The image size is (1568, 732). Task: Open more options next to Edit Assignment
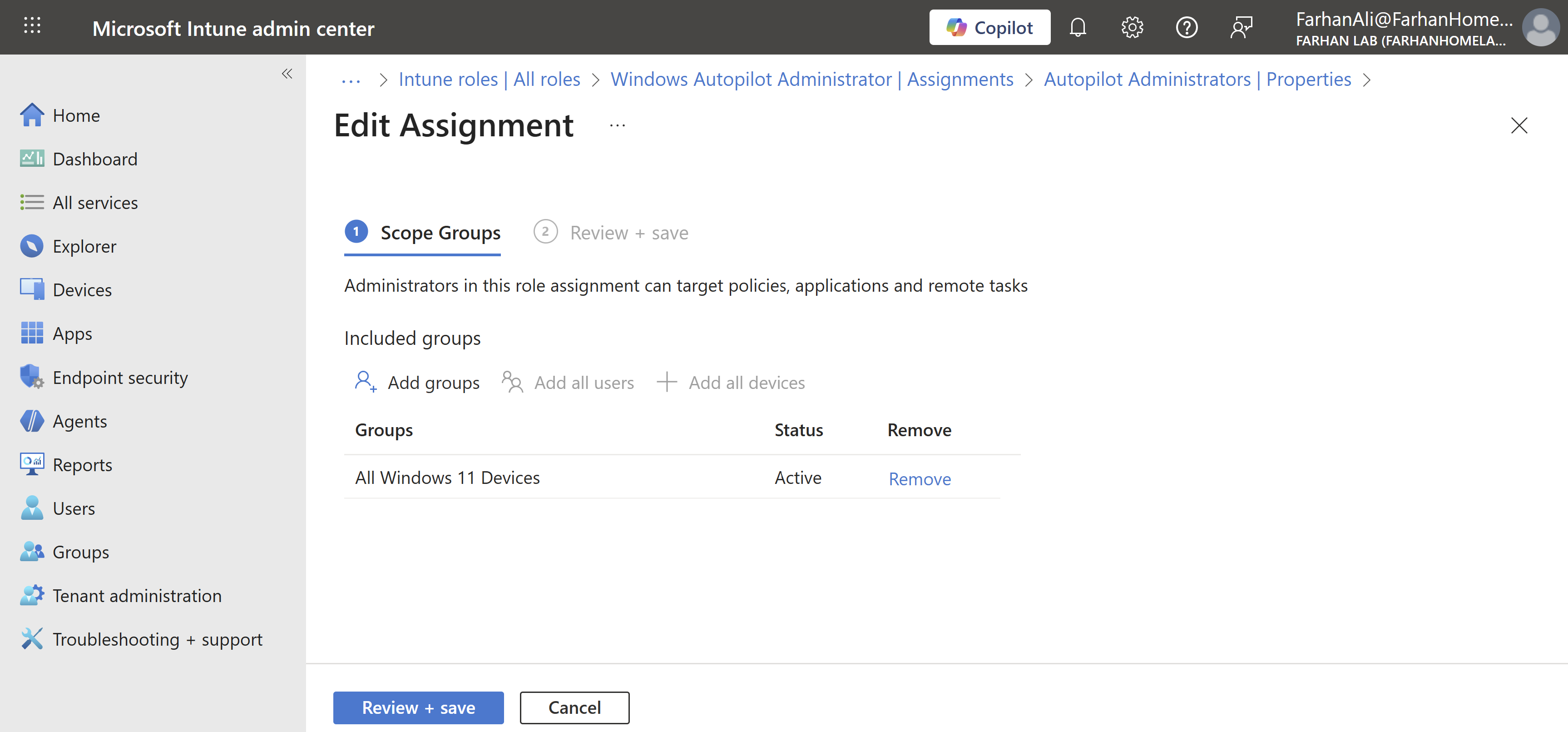(x=617, y=125)
